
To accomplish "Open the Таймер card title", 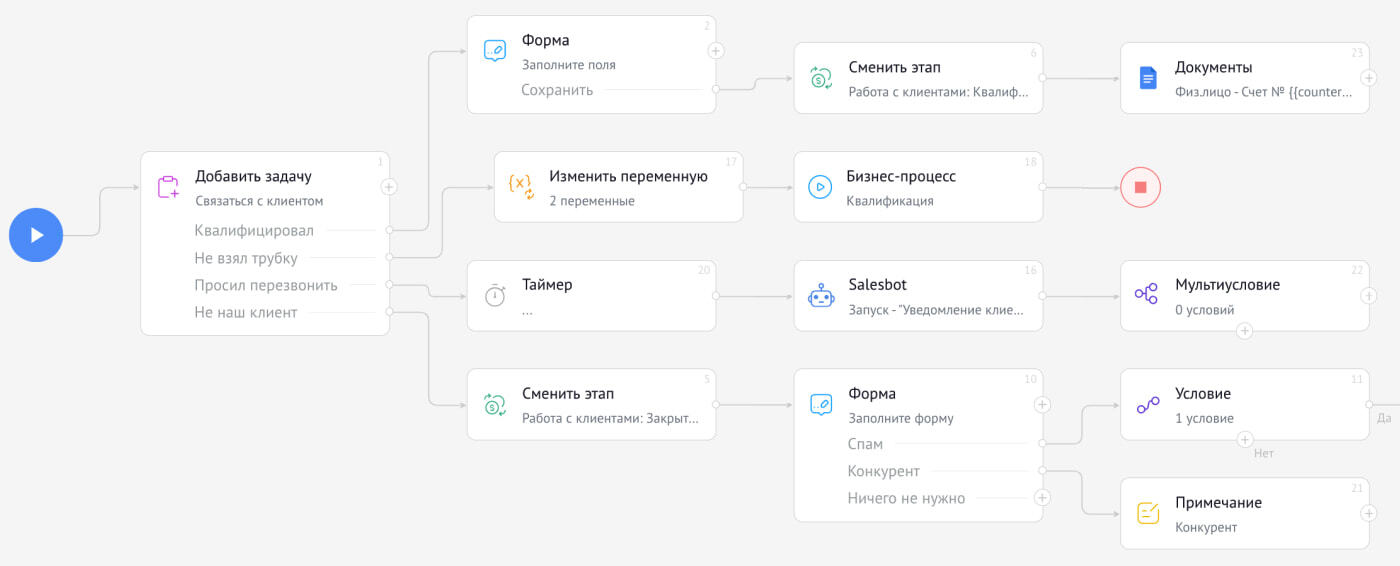I will (547, 285).
